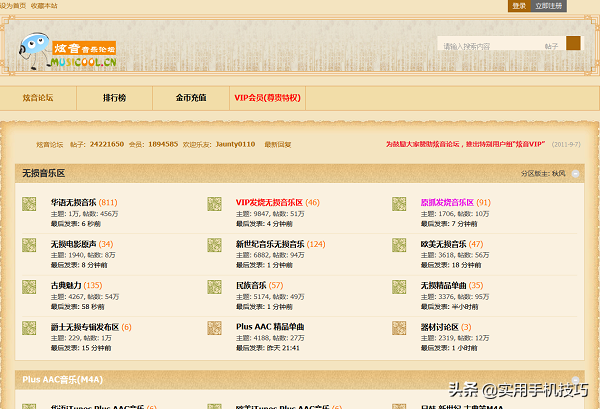Select the VIP会员(尊贵特权) tab
Screen dimensions: 600x409
point(267,98)
